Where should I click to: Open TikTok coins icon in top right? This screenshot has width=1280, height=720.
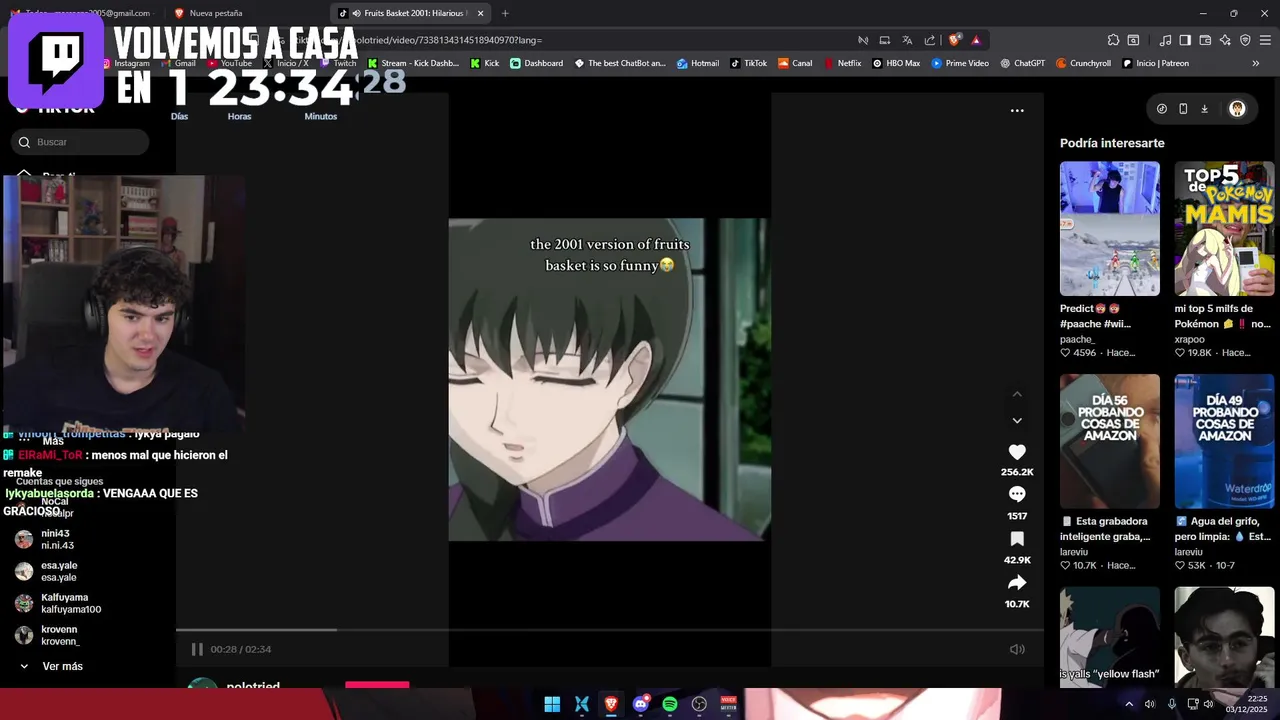(x=1161, y=109)
